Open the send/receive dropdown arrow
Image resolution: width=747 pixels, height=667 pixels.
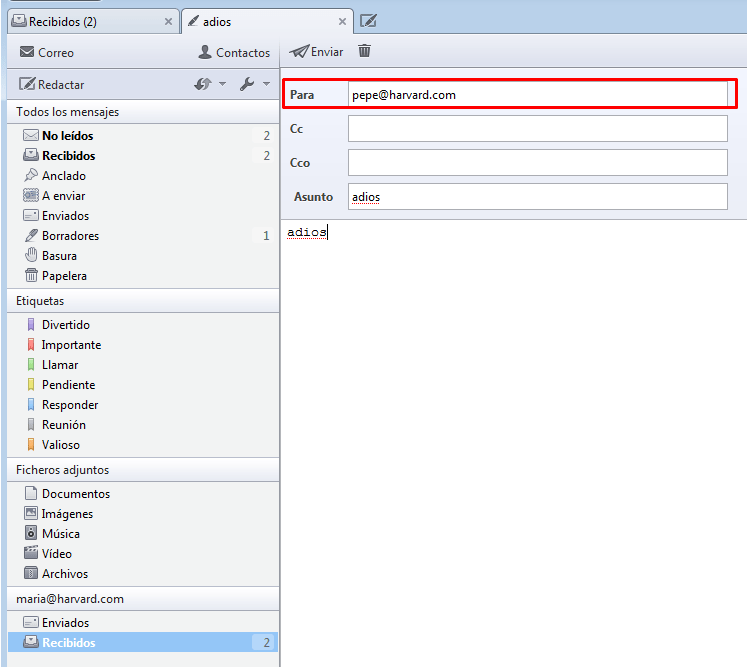[x=222, y=85]
